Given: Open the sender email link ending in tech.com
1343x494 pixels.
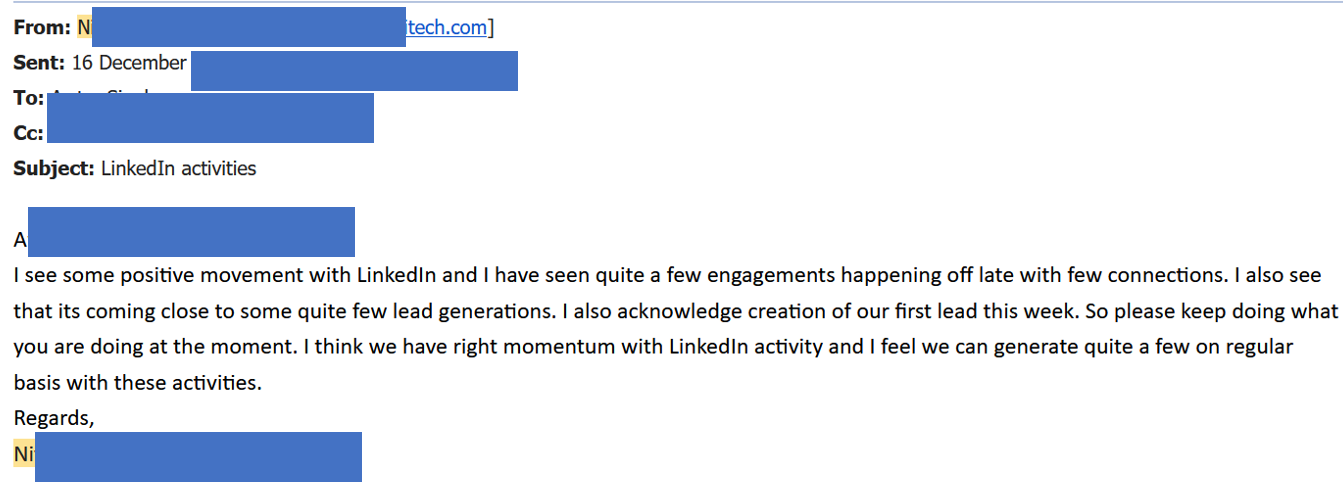Looking at the screenshot, I should coord(448,28).
